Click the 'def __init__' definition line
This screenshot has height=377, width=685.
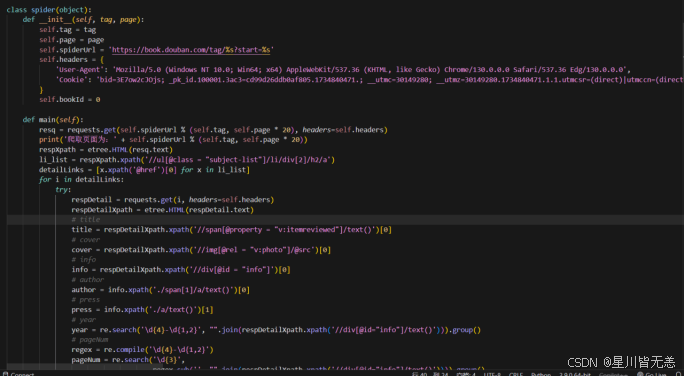pos(83,20)
